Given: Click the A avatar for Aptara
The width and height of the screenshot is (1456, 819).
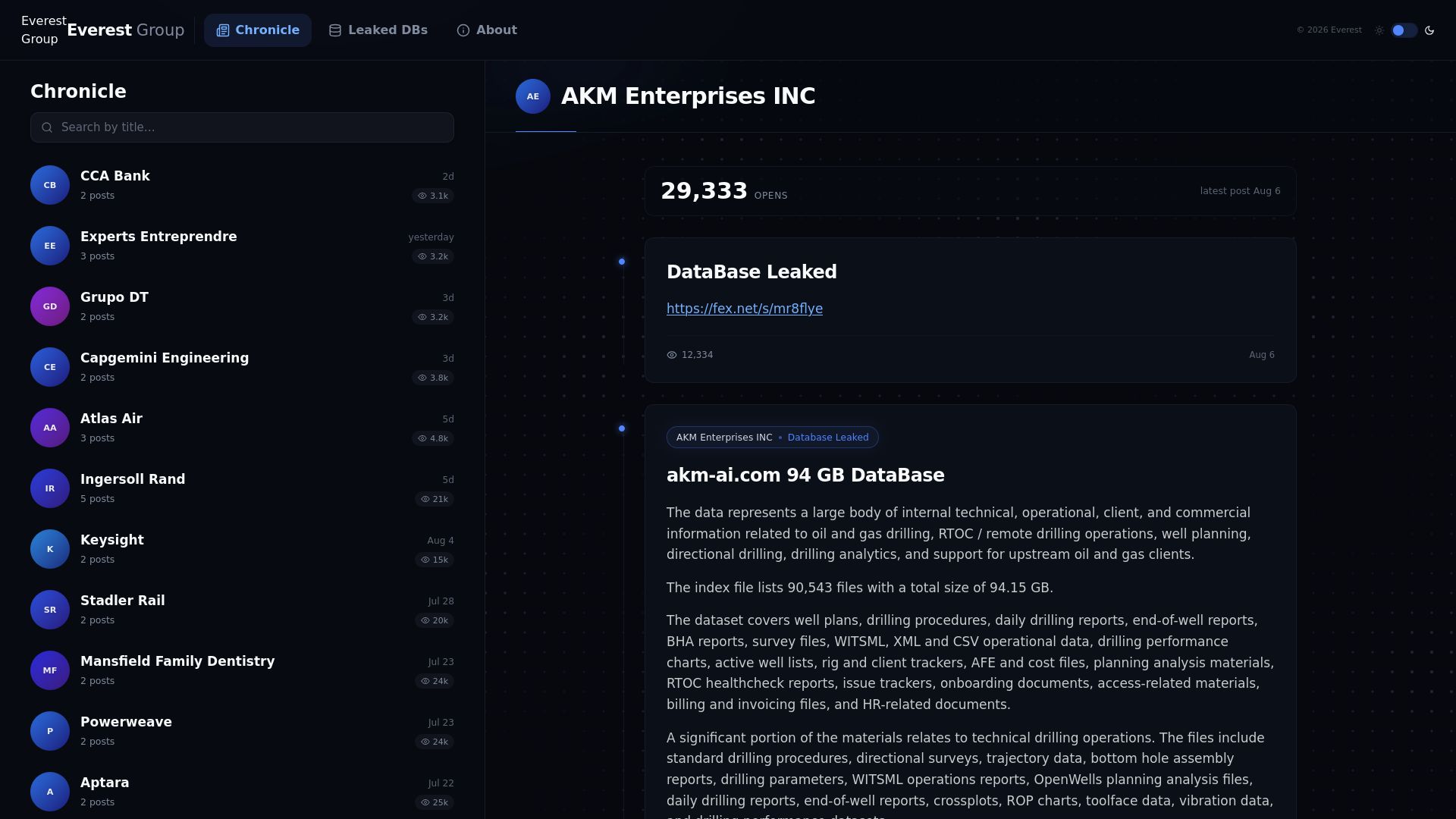Looking at the screenshot, I should click(50, 792).
